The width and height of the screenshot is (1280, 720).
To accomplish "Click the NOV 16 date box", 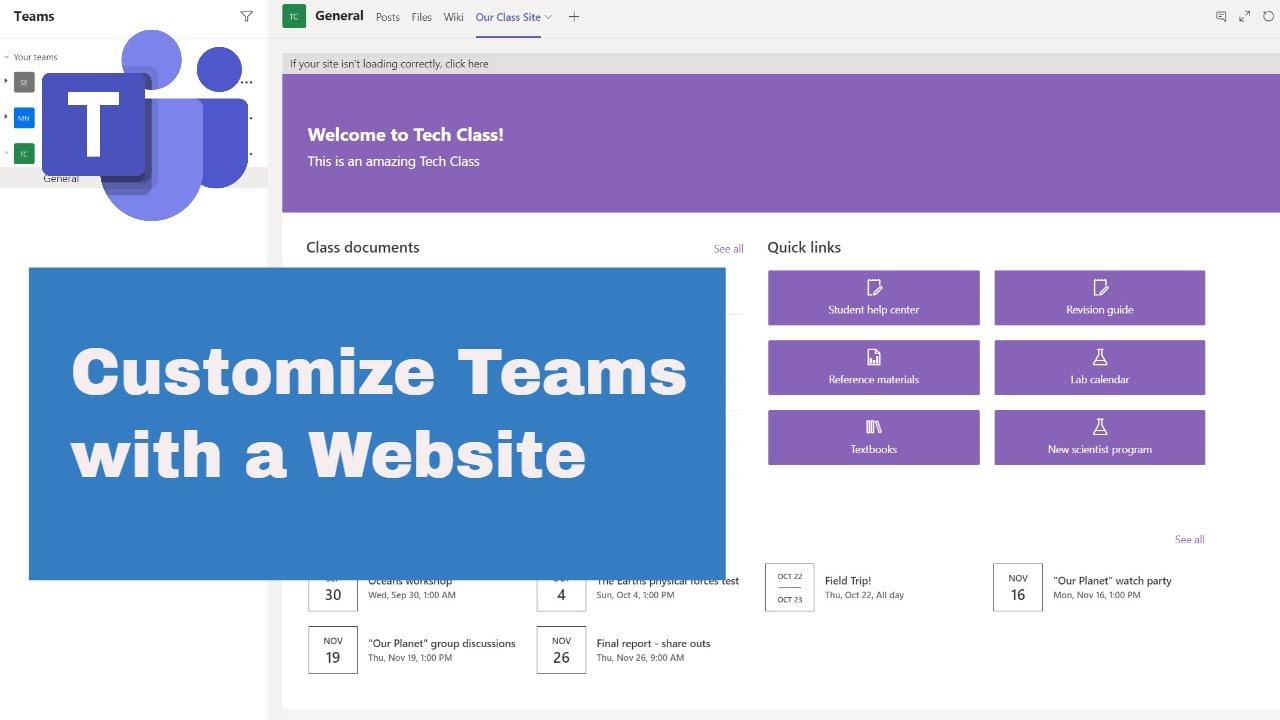I will click(x=1018, y=587).
